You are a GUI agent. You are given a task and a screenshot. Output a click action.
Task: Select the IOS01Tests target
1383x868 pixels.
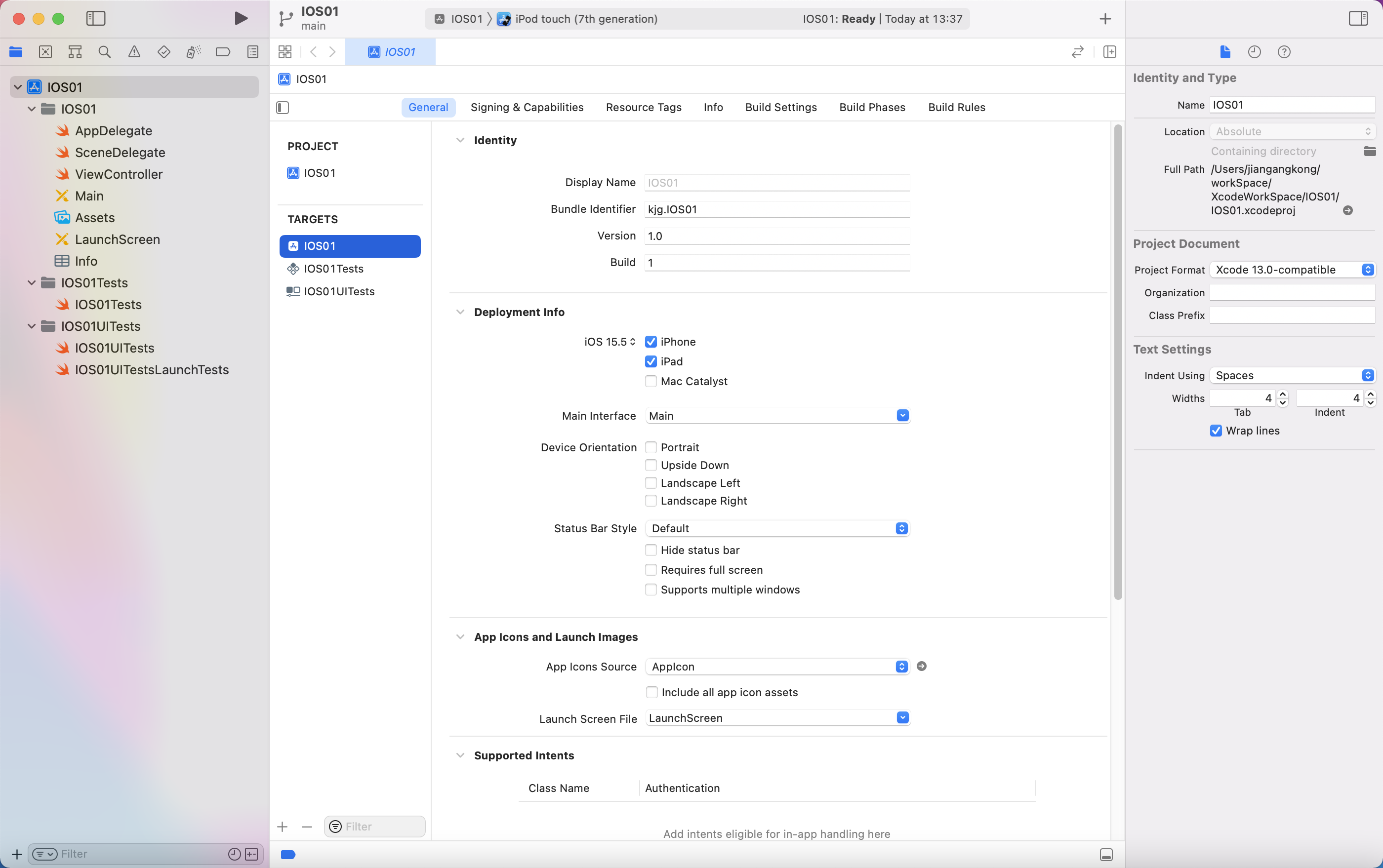coord(350,269)
